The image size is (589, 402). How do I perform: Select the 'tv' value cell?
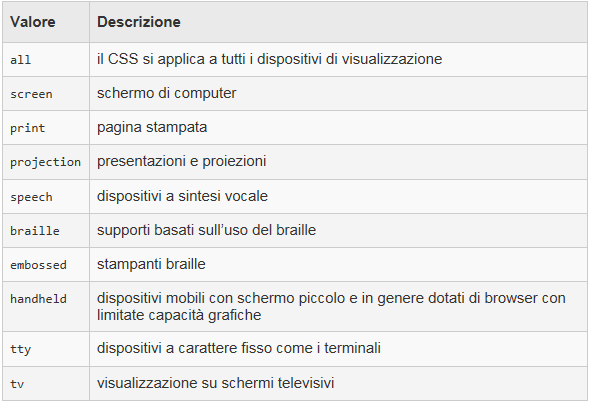46,384
